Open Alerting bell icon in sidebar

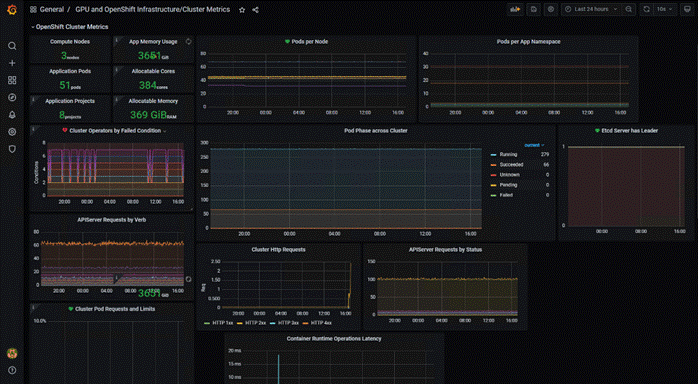(x=12, y=115)
